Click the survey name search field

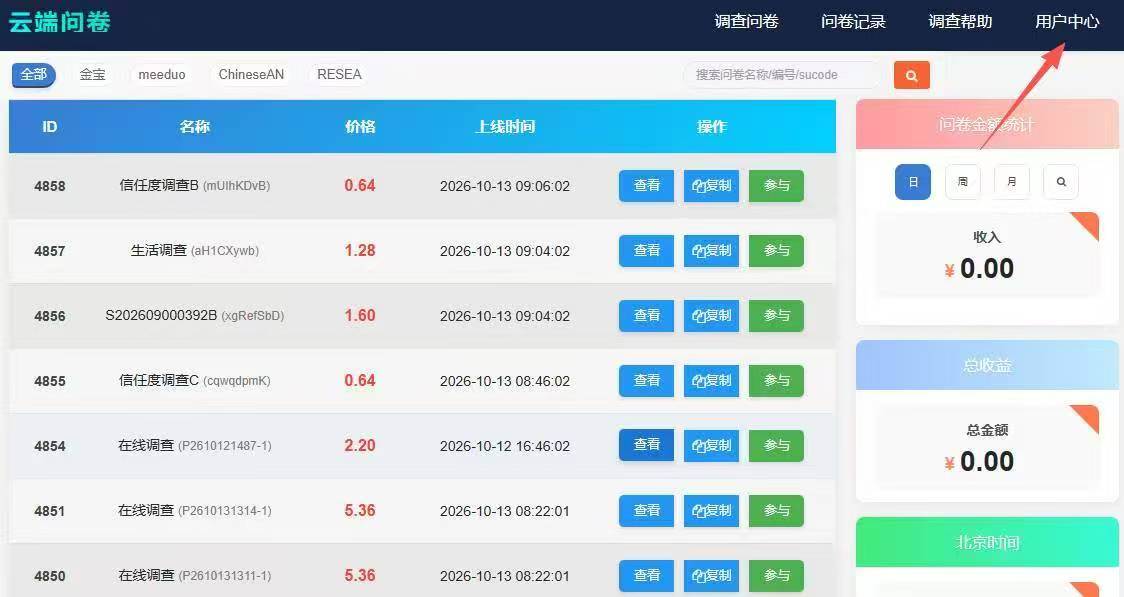(x=782, y=75)
